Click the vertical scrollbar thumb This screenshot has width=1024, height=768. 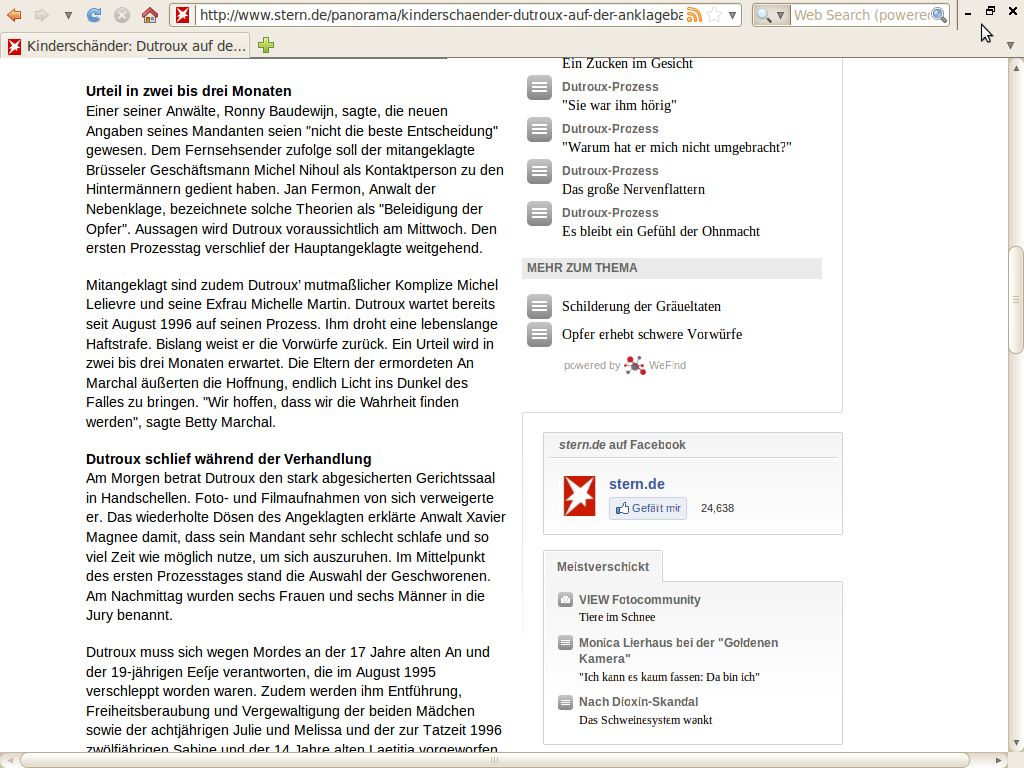pyautogui.click(x=1016, y=300)
